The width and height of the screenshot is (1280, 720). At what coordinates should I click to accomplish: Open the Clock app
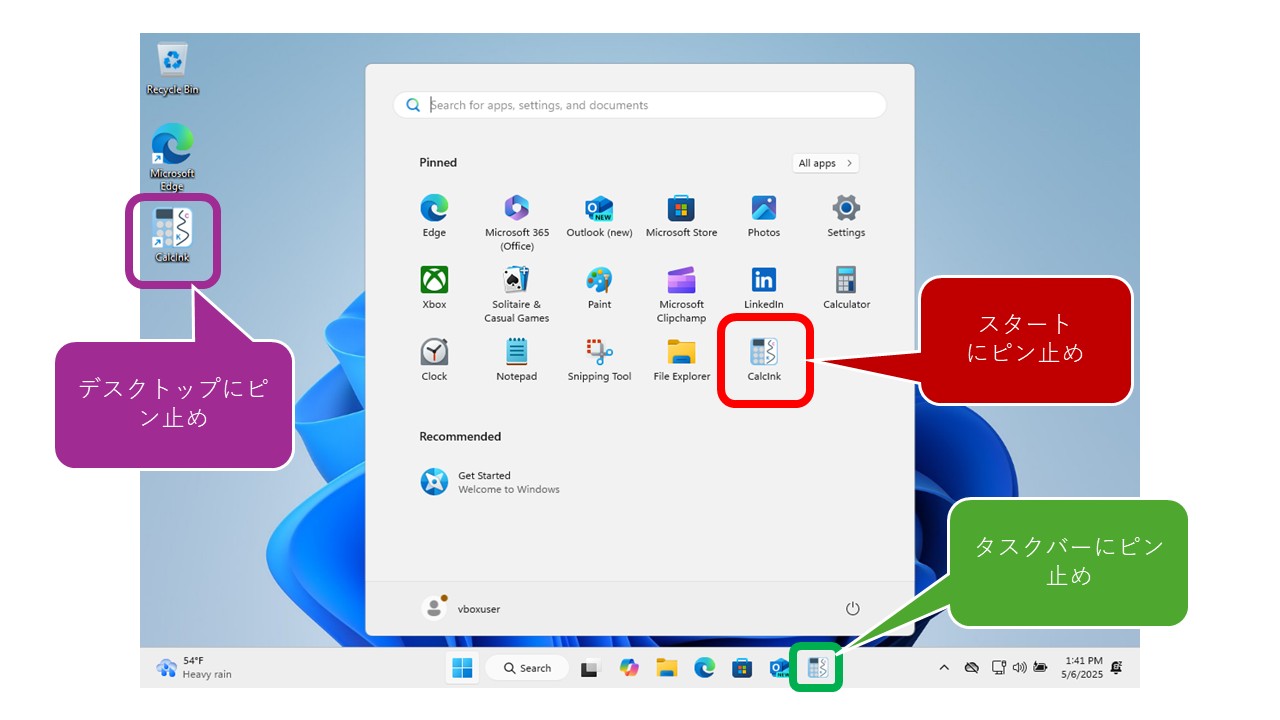[x=434, y=360]
